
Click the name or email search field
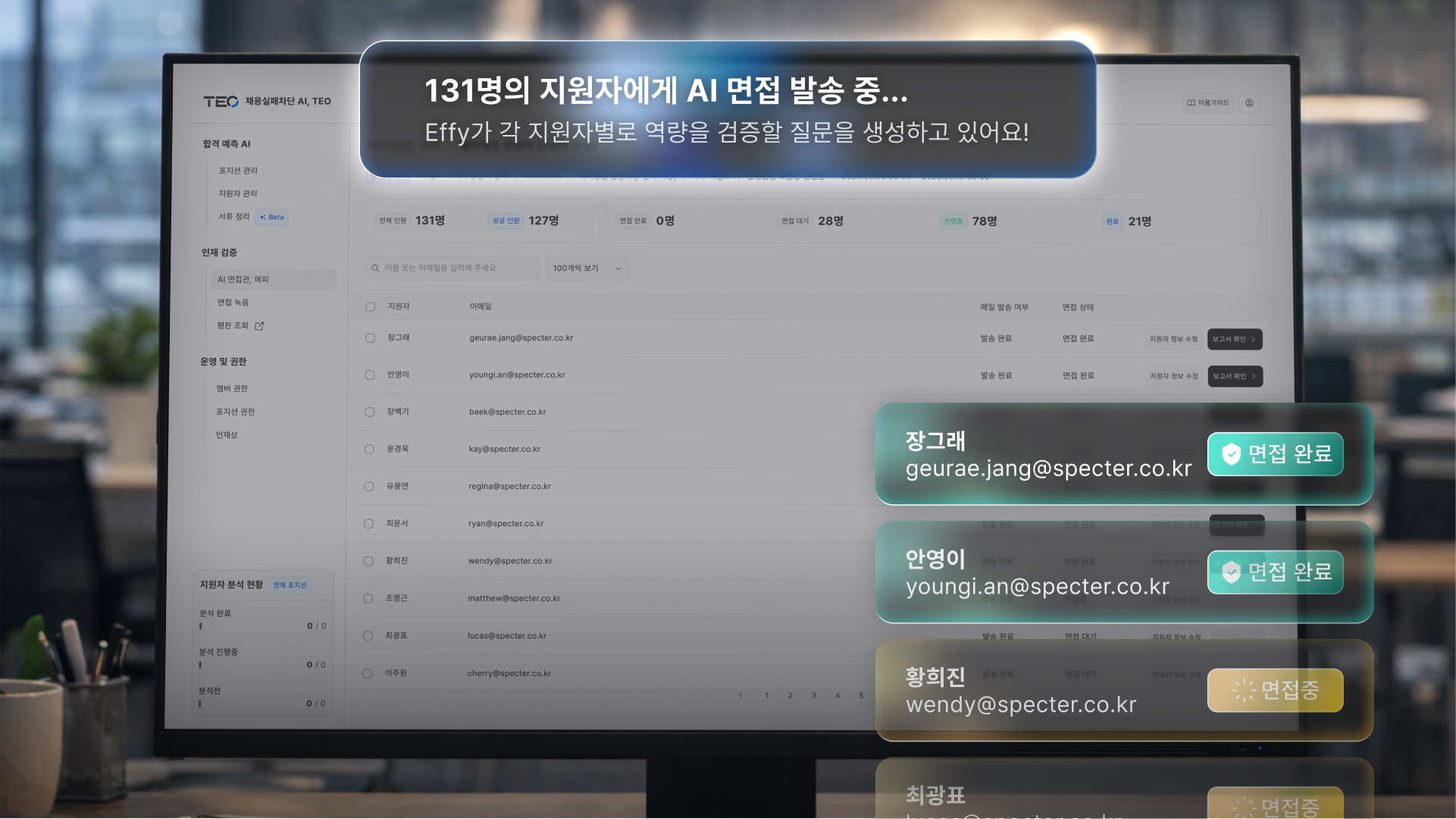455,268
